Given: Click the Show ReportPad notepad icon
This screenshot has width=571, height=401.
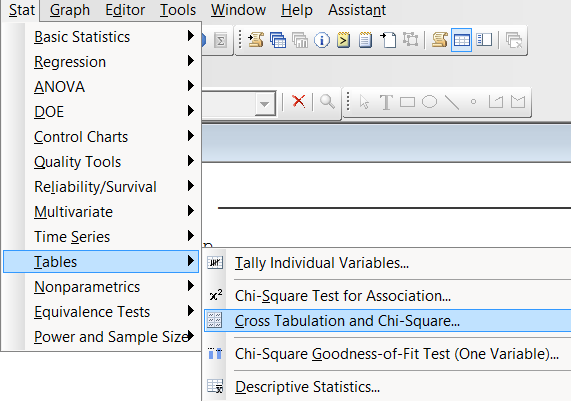Looking at the screenshot, I should [x=365, y=40].
